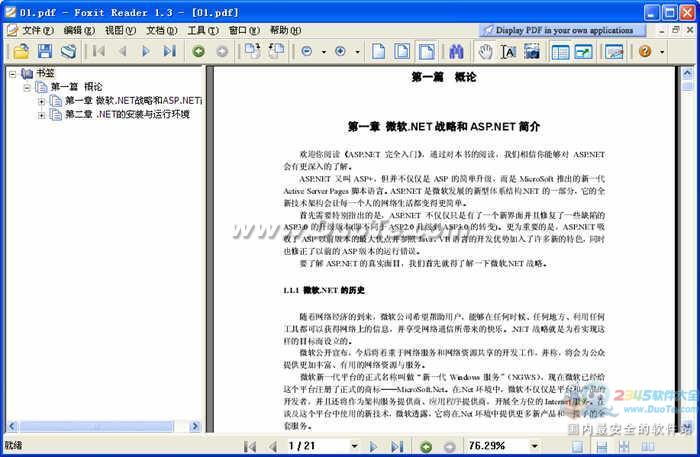
Task: Open 工具 menu
Action: click(203, 30)
